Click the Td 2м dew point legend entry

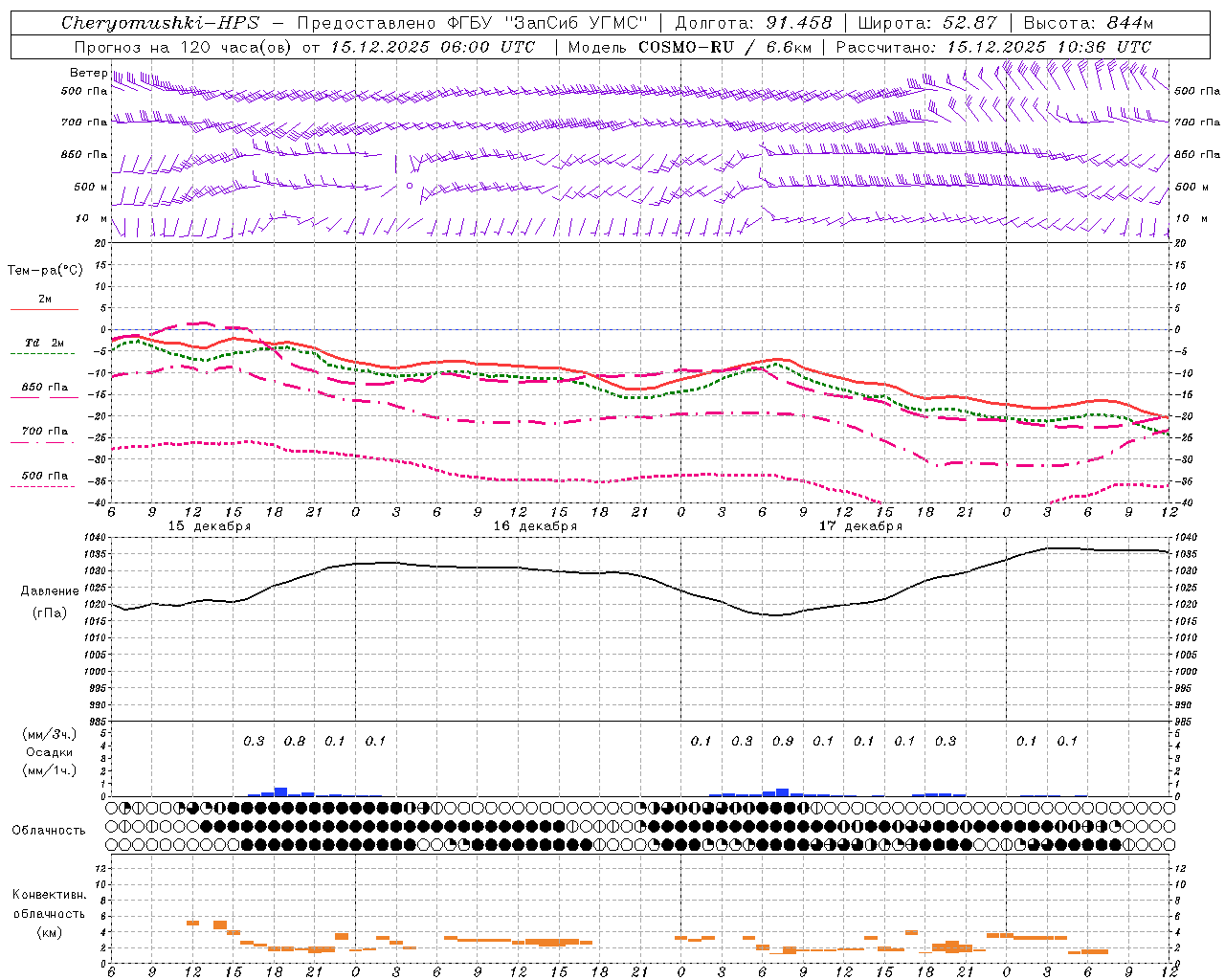45,343
